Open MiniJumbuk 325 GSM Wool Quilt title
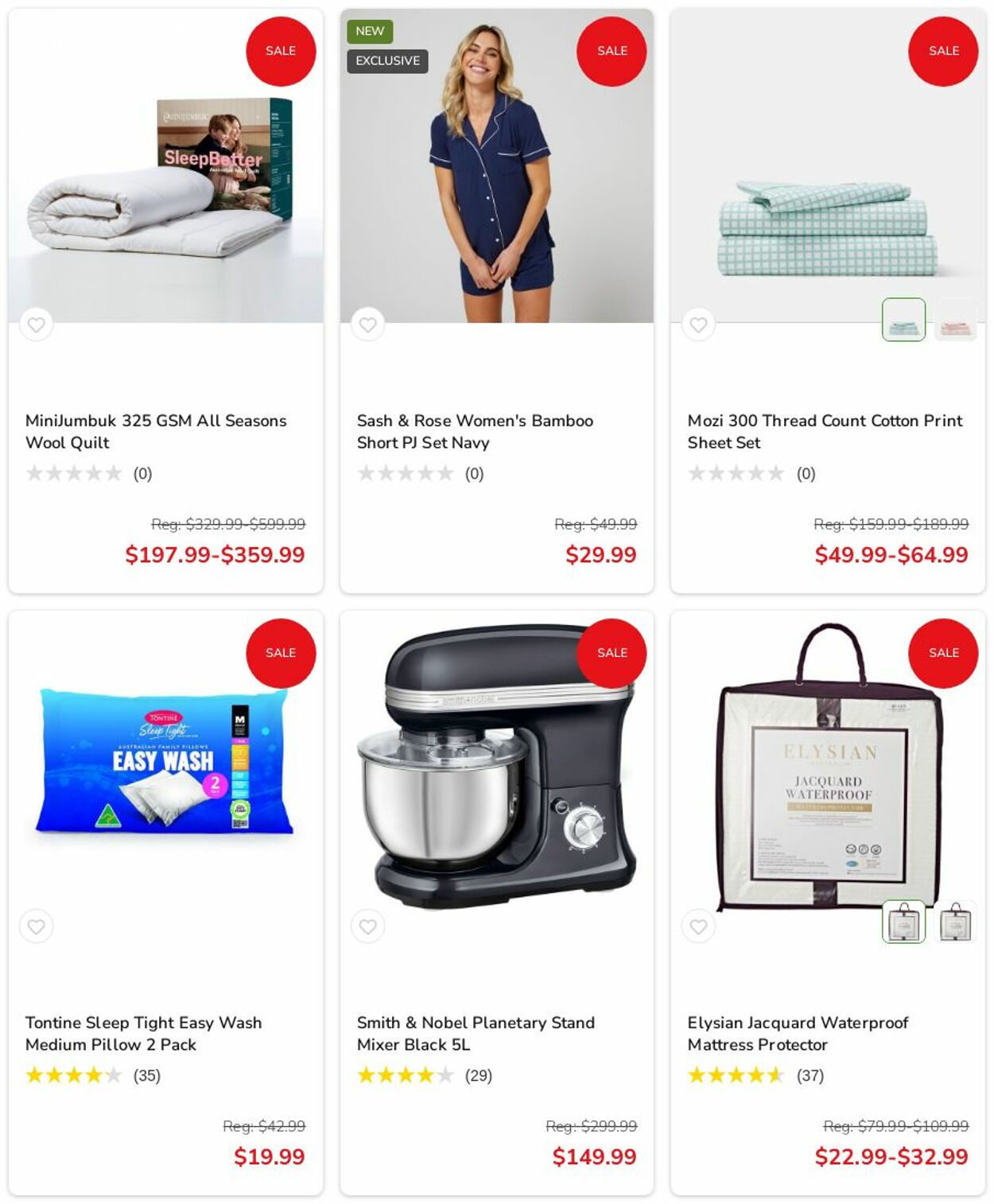This screenshot has width=994, height=1204. [x=156, y=432]
